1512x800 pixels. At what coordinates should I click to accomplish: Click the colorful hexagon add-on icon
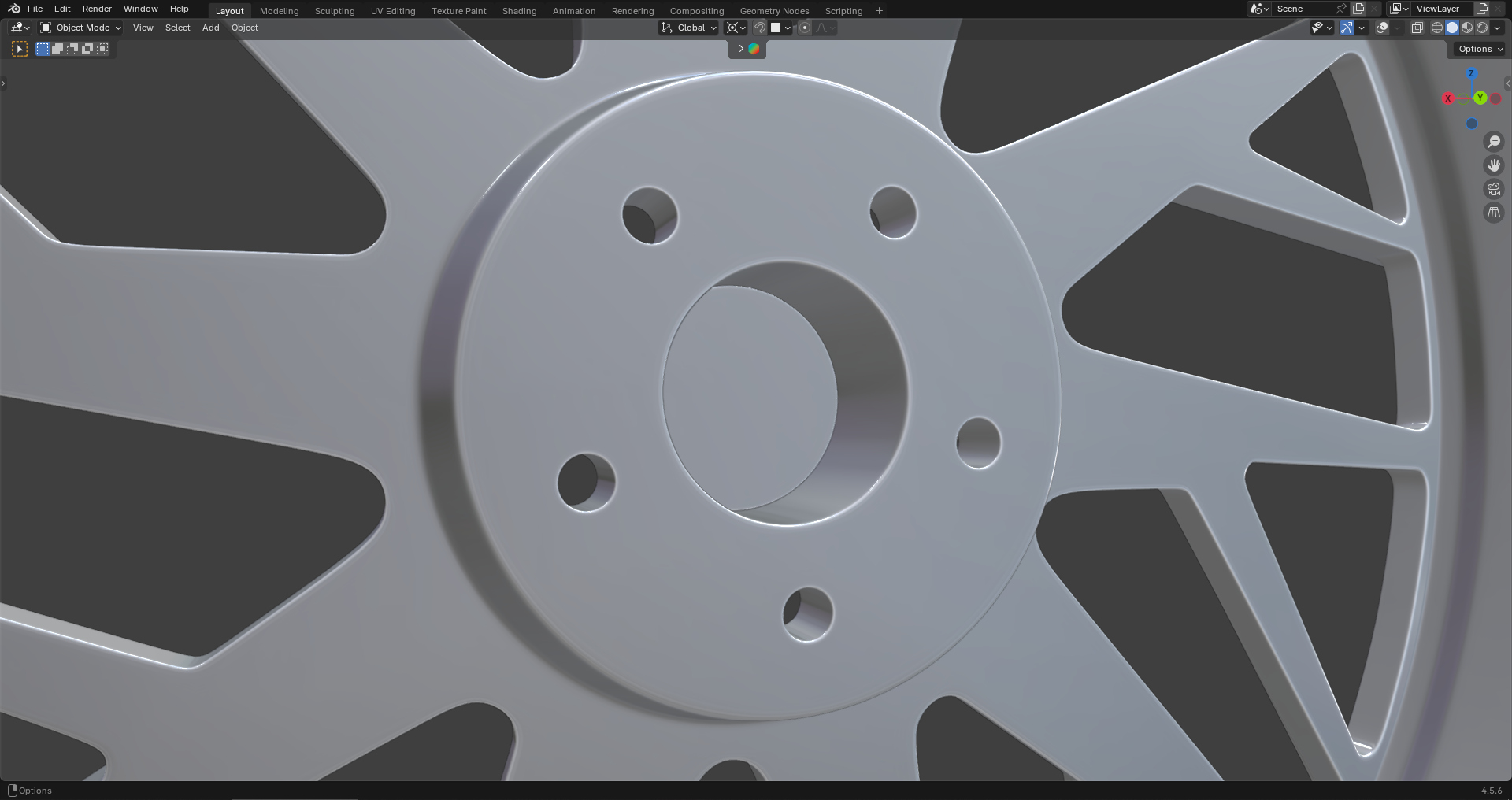pyautogui.click(x=754, y=49)
